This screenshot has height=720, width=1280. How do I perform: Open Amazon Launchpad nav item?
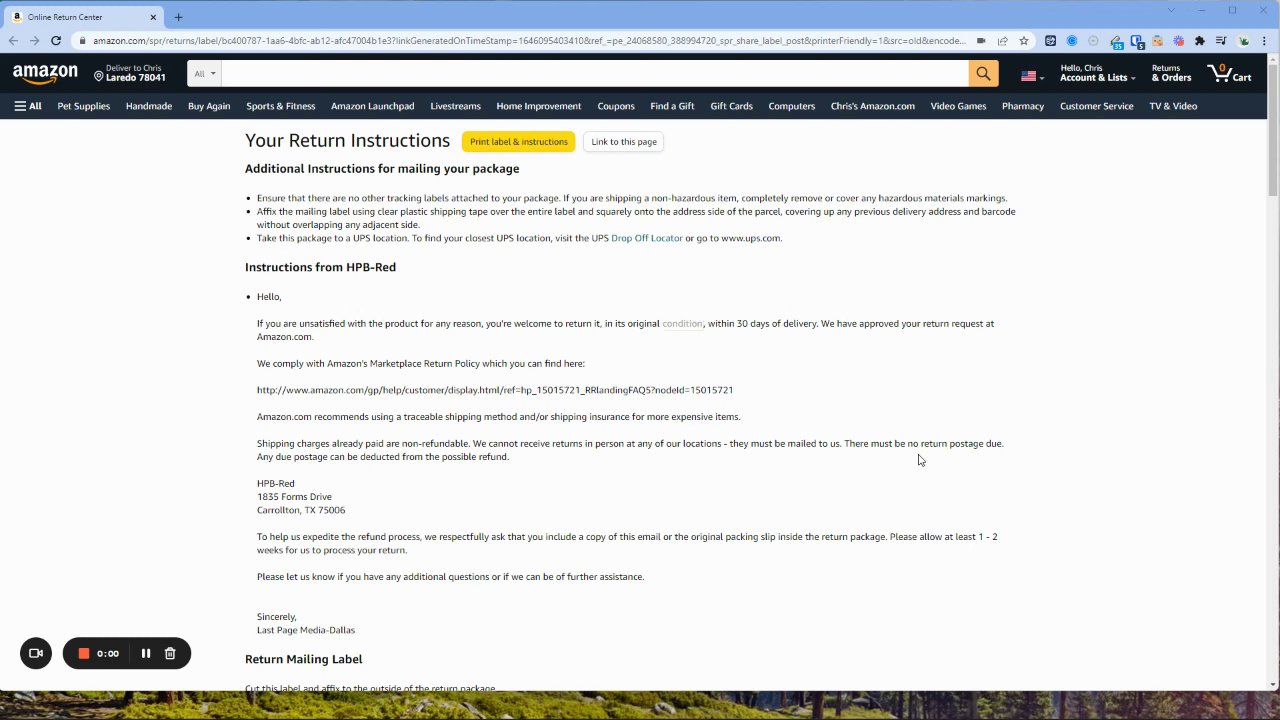click(372, 106)
